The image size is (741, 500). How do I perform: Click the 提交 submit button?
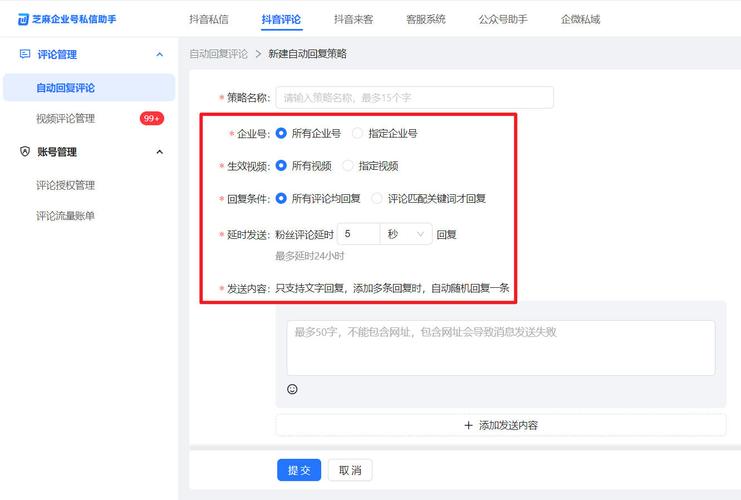tap(299, 470)
